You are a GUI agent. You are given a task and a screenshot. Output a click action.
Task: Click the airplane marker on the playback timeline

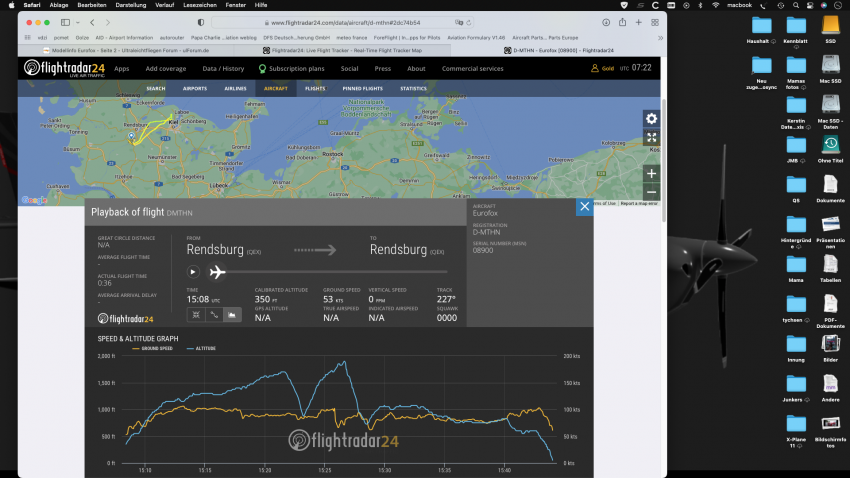[217, 272]
